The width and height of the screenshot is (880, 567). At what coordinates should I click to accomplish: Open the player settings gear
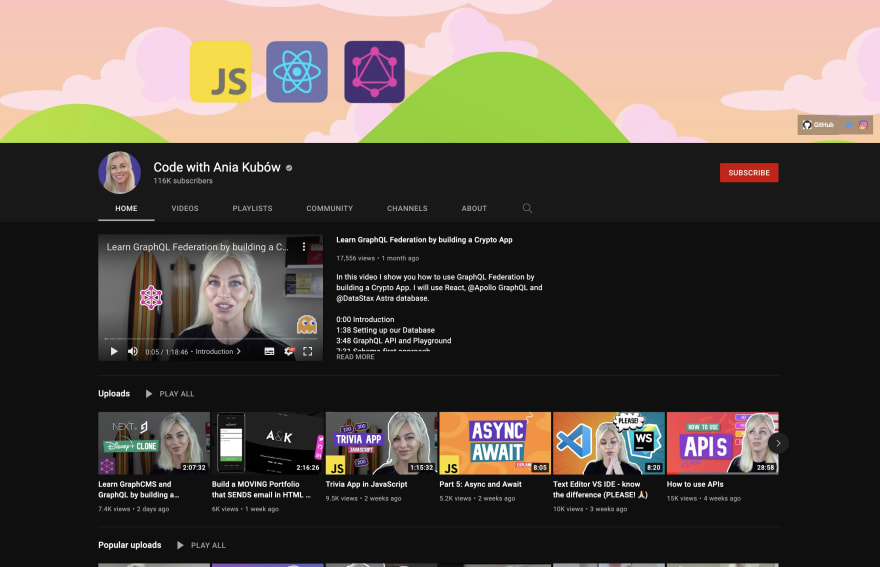288,351
